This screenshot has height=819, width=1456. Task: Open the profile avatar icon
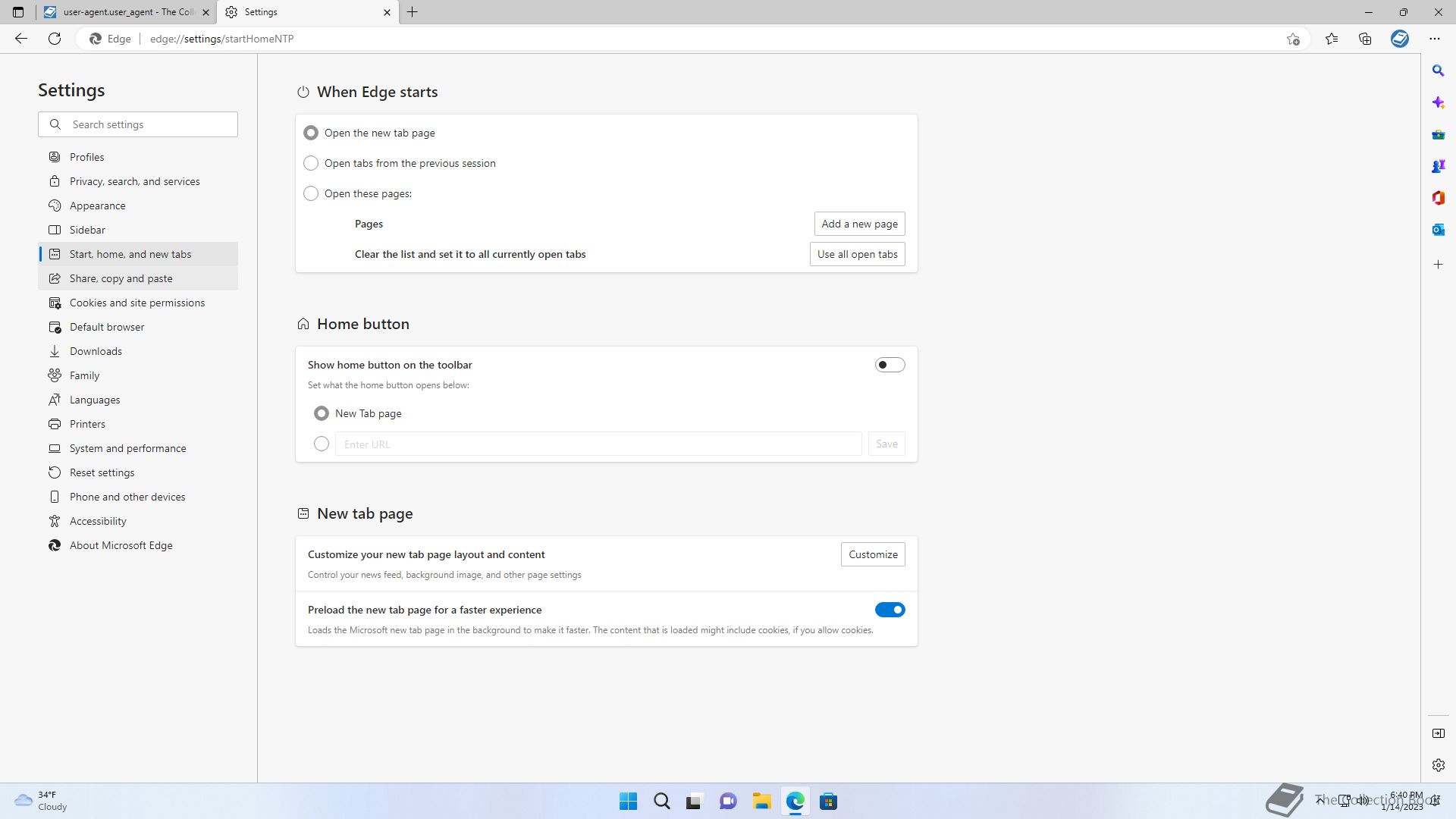1400,39
